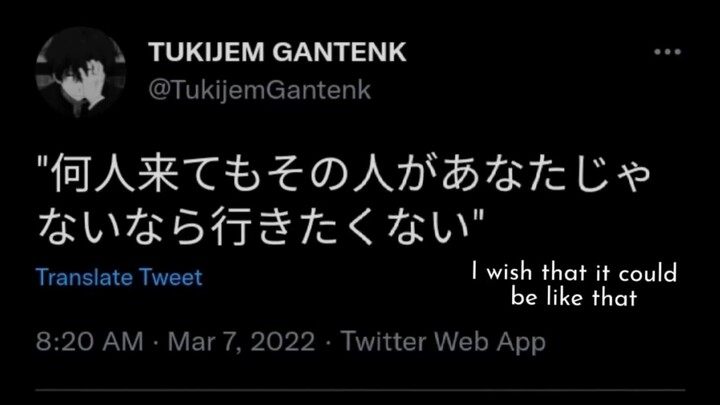Click the @TukijemGantenk handle

259,90
